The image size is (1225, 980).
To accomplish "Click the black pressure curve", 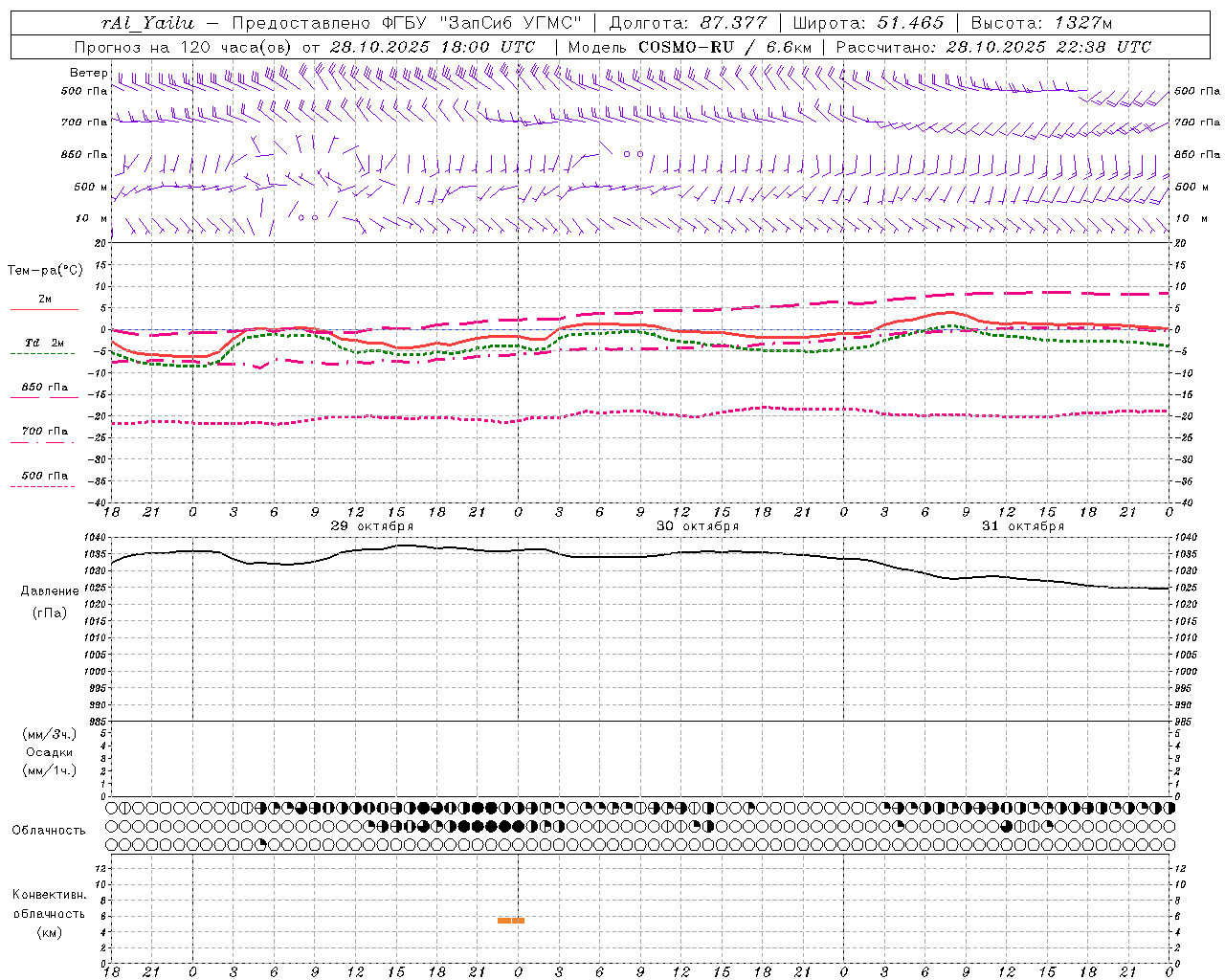I will pos(641,557).
